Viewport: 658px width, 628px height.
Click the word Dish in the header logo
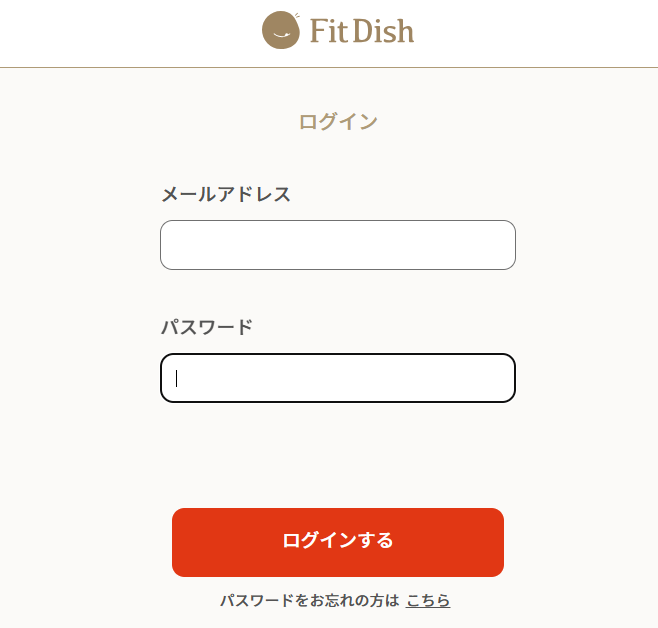[x=381, y=31]
